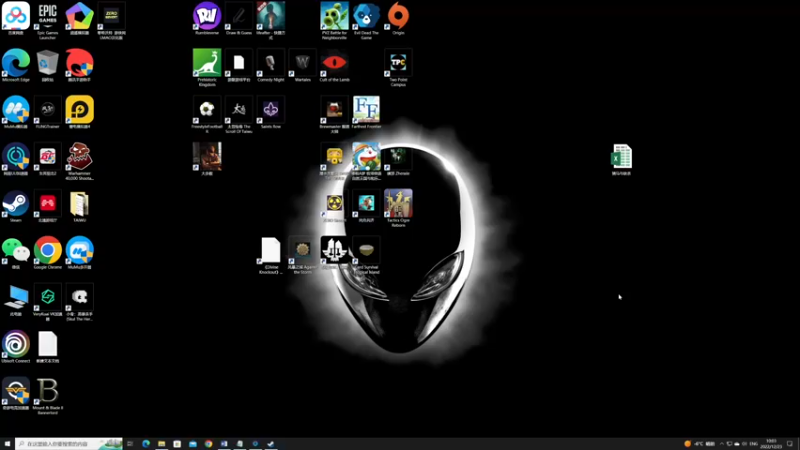Open Task View on the taskbar

[130, 443]
